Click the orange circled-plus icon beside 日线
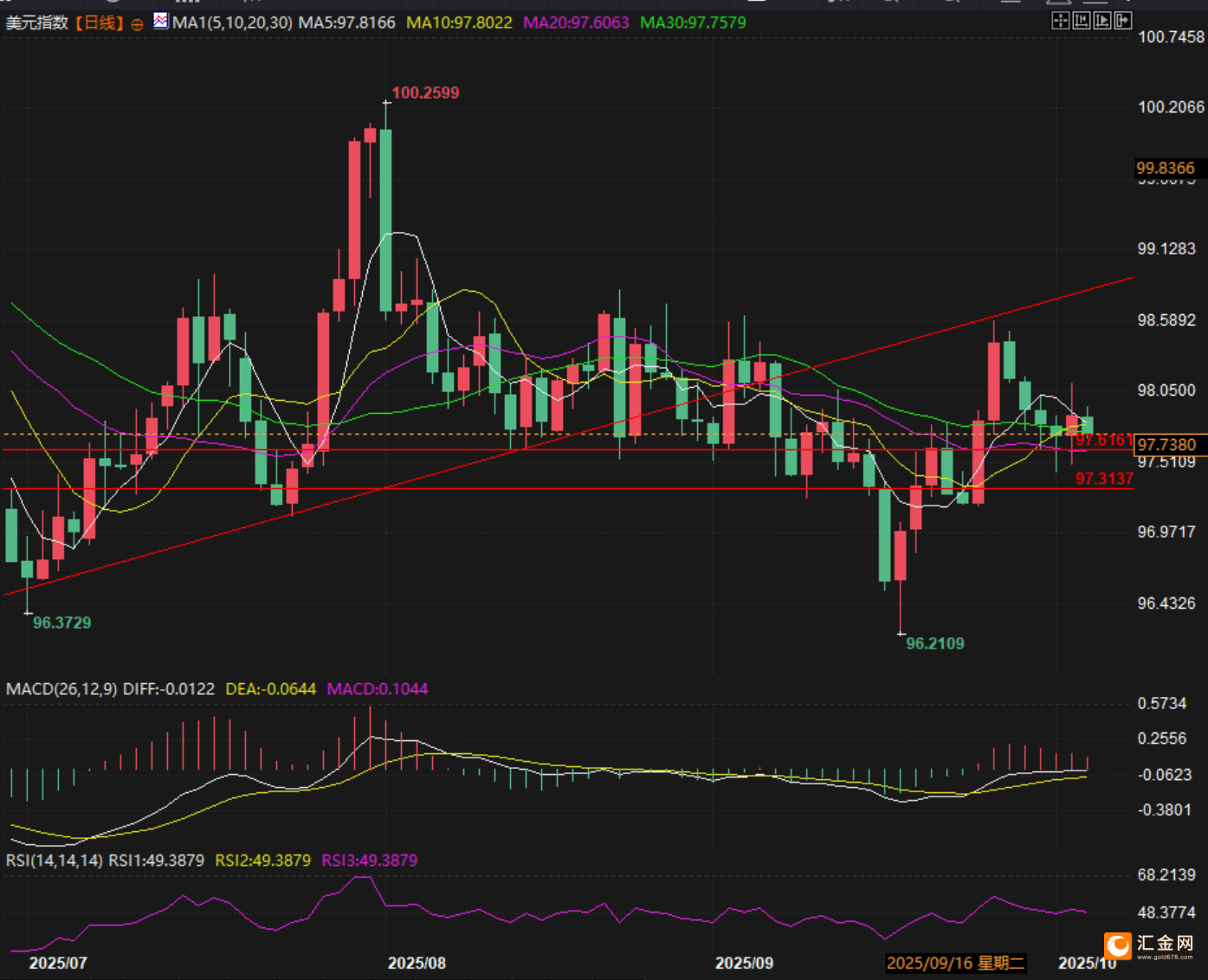 tap(137, 24)
